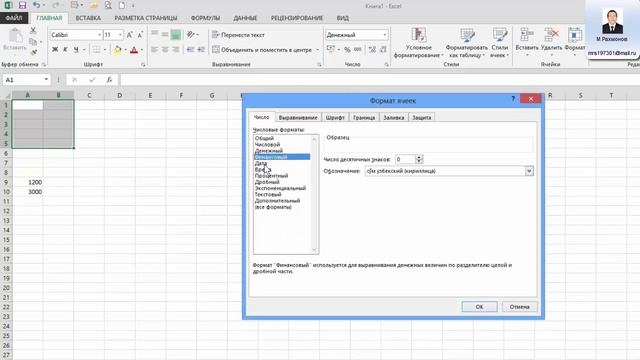Switch to the ДАННЫЕ ribbon tab
The image size is (640, 360).
tap(245, 18)
